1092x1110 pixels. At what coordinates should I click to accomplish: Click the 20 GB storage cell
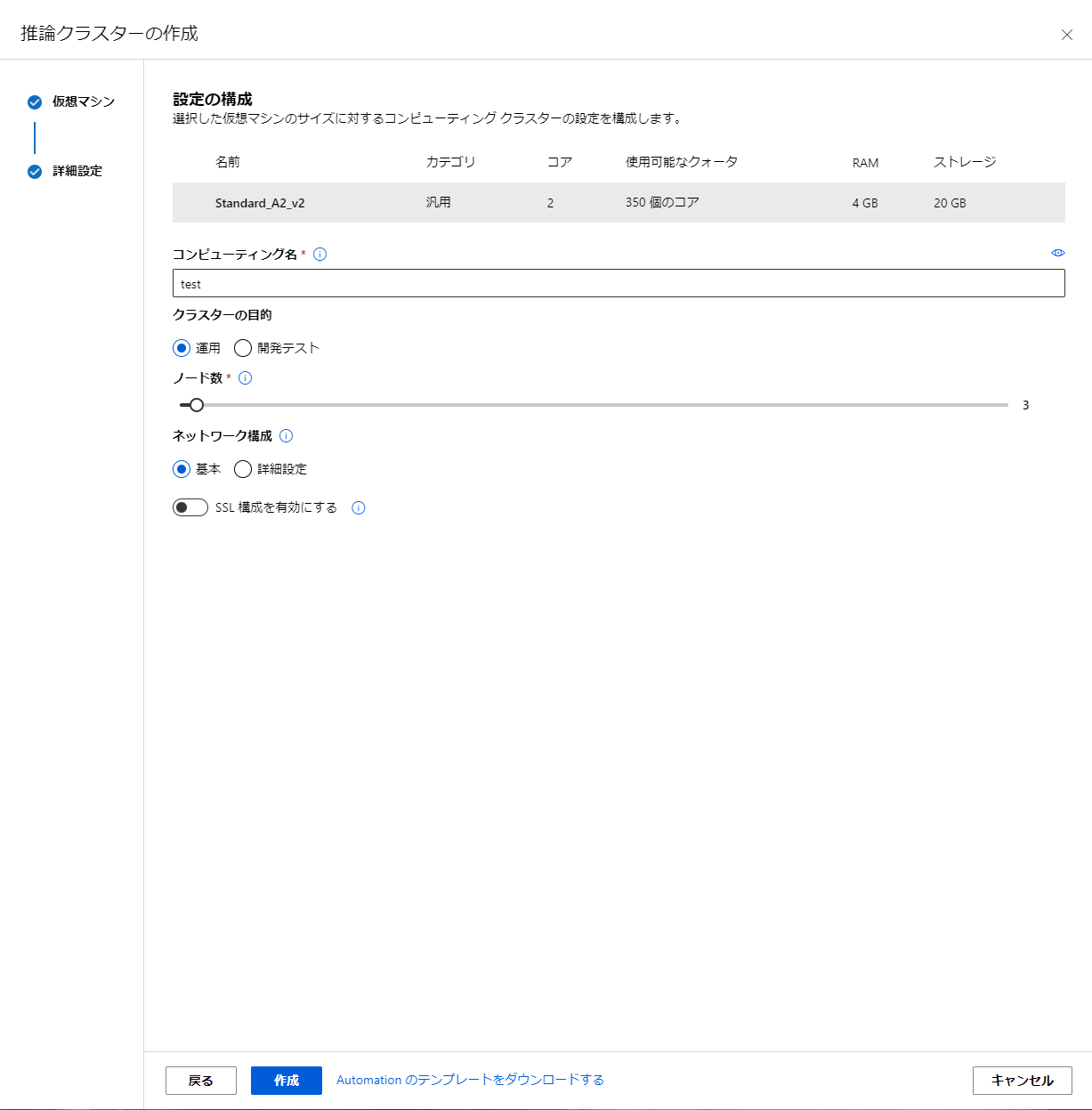(x=950, y=203)
